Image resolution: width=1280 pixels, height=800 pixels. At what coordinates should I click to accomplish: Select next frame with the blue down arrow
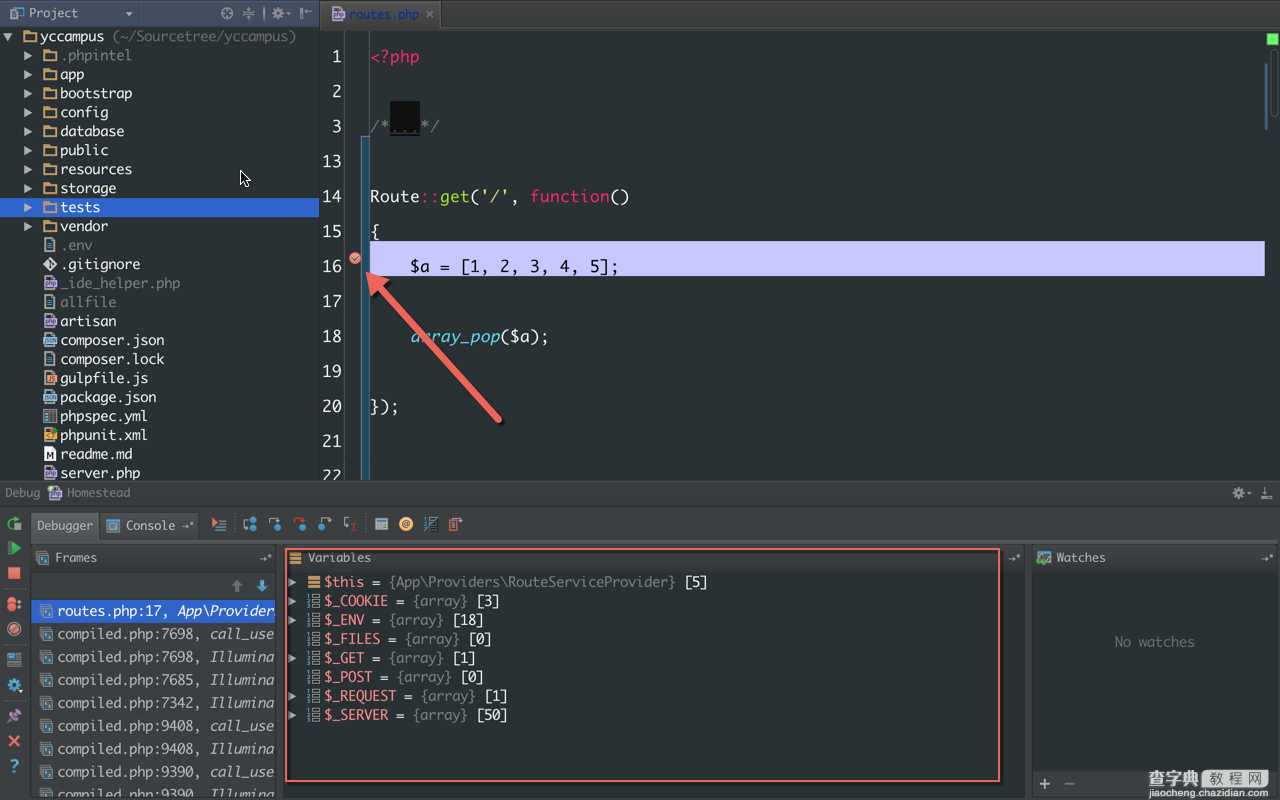coord(262,586)
